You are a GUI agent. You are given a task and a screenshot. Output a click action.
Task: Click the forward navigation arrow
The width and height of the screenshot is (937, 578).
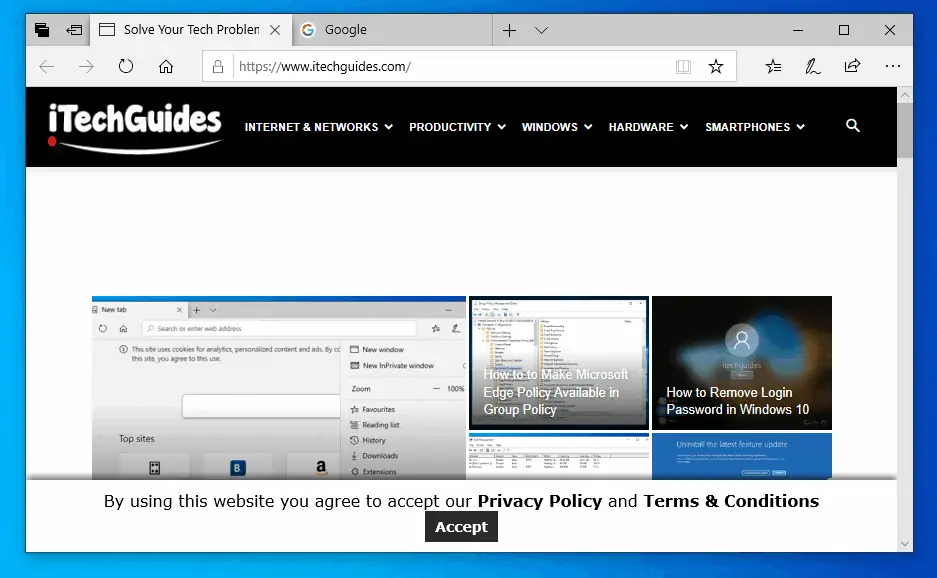(x=86, y=66)
